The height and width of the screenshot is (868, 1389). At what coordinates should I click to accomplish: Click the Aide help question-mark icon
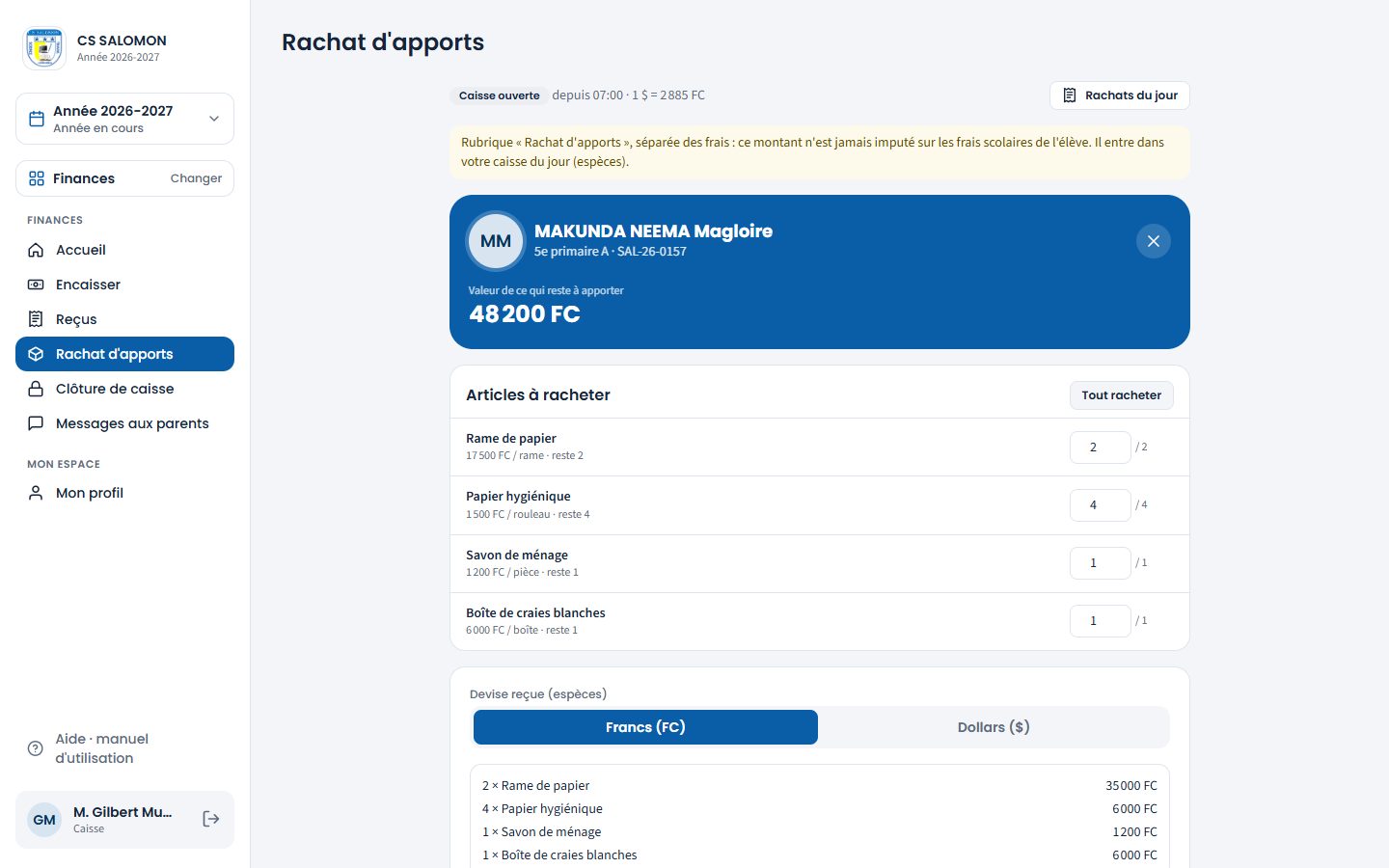(36, 748)
